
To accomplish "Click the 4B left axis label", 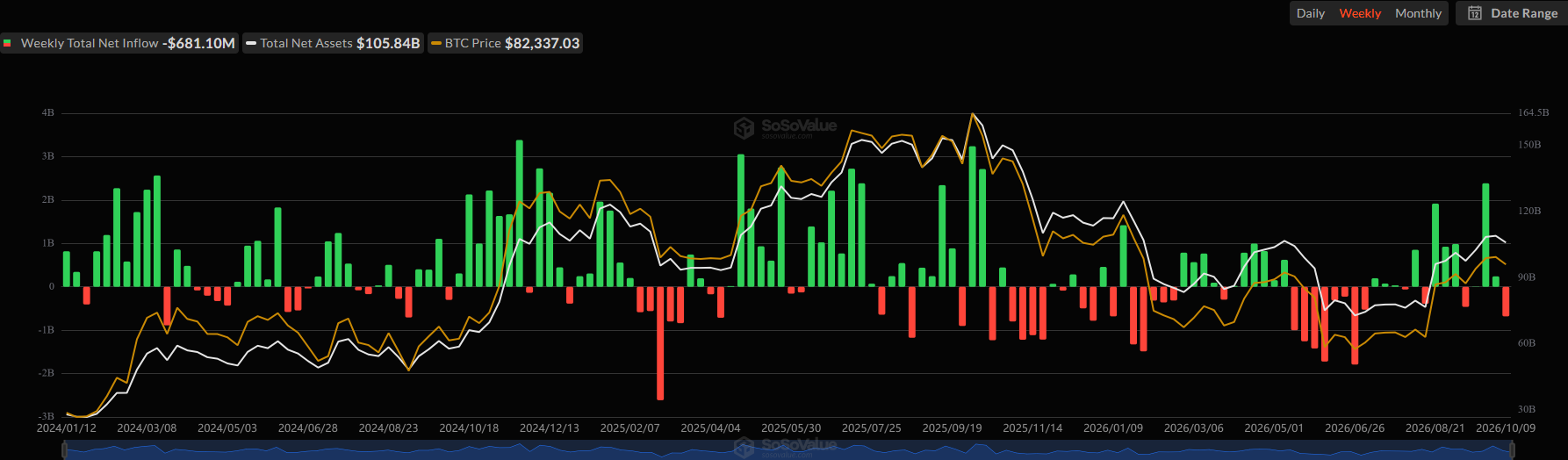I will (x=47, y=113).
